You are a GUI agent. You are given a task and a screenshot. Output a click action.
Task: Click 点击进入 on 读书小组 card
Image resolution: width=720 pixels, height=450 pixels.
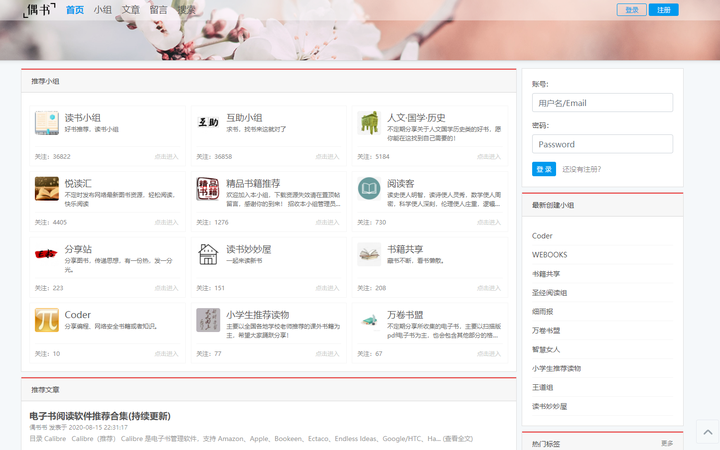[166, 157]
